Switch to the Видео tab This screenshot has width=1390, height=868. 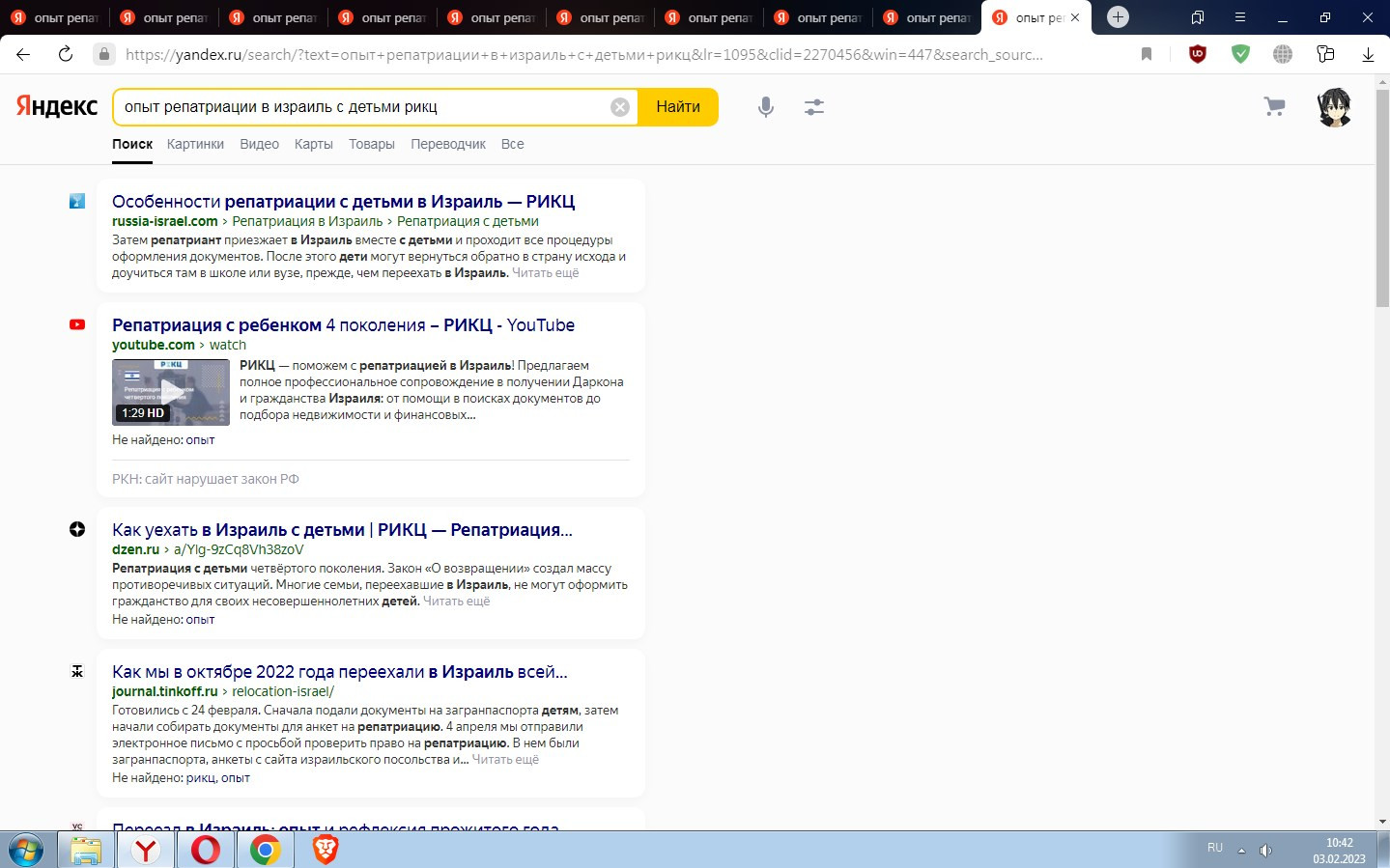pyautogui.click(x=259, y=144)
